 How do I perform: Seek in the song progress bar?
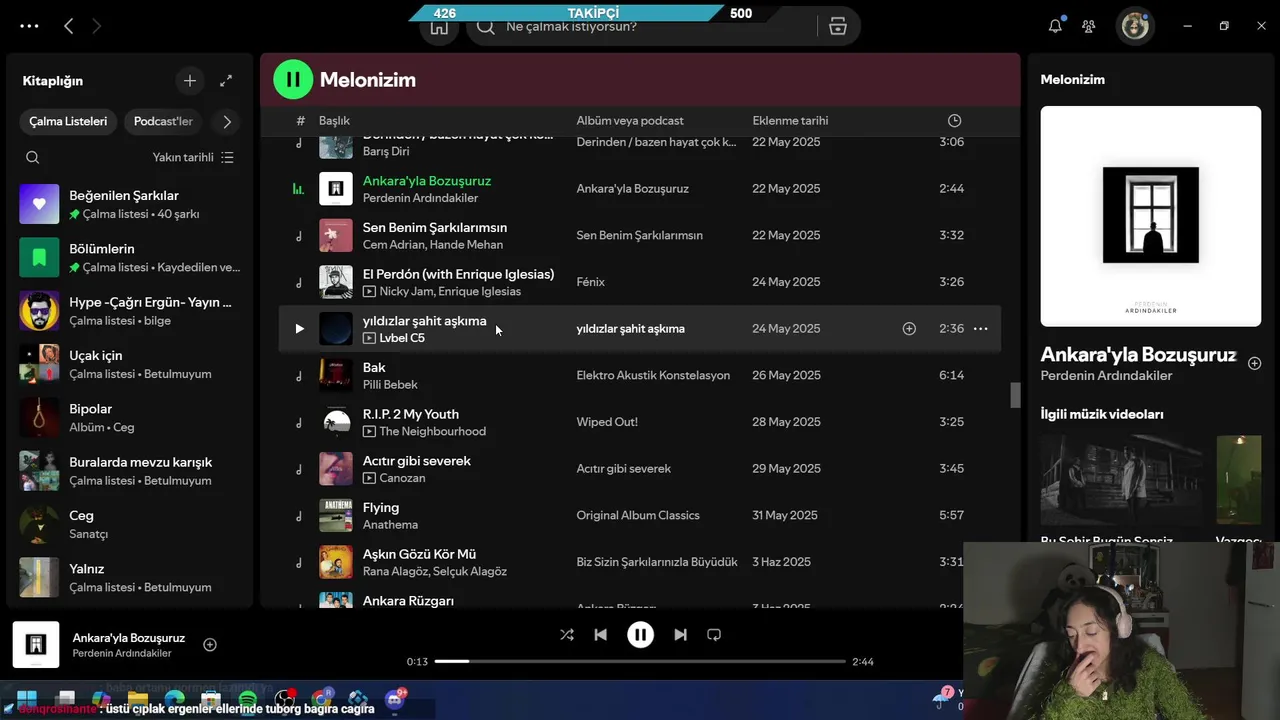(x=640, y=661)
